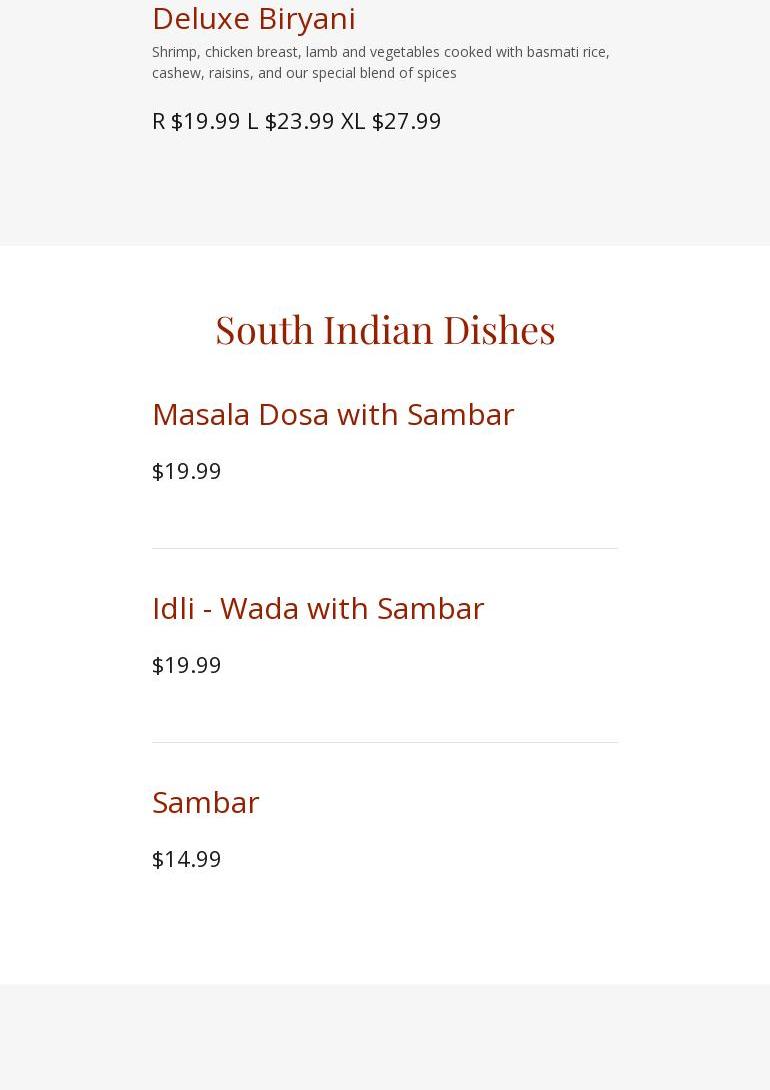Click the Deluxe Biryani dish title
The width and height of the screenshot is (770, 1090).
[253, 18]
